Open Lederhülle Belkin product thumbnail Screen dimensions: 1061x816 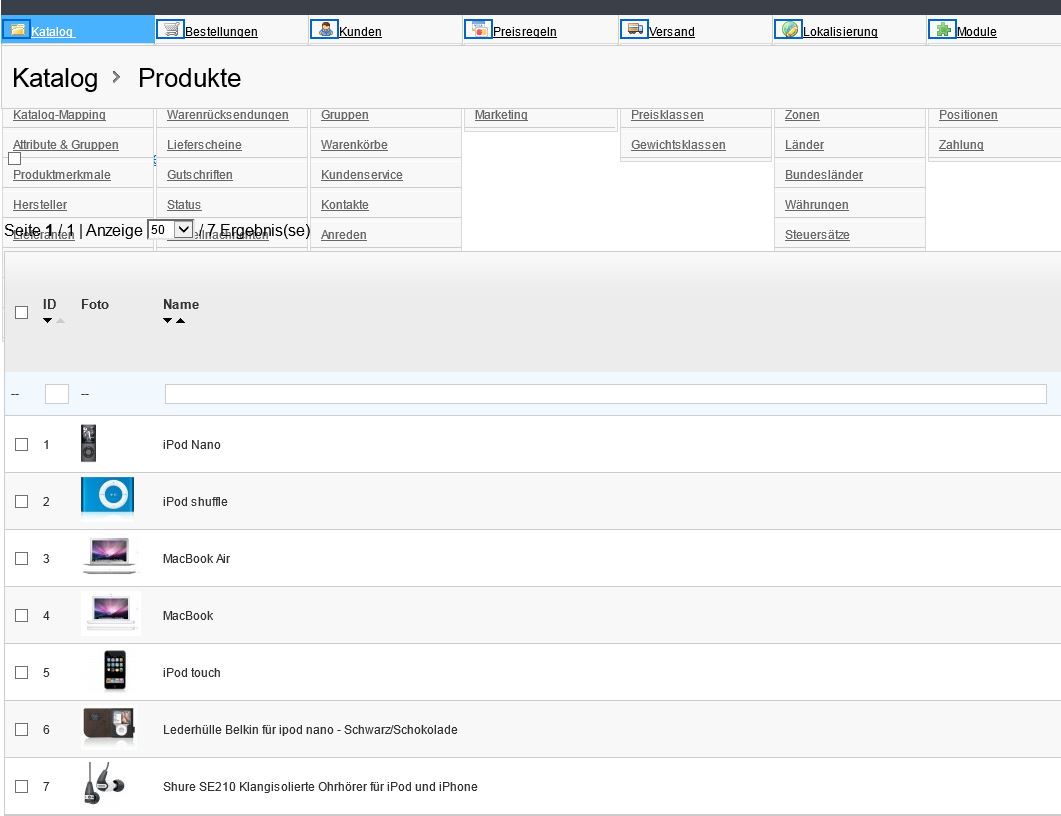109,727
